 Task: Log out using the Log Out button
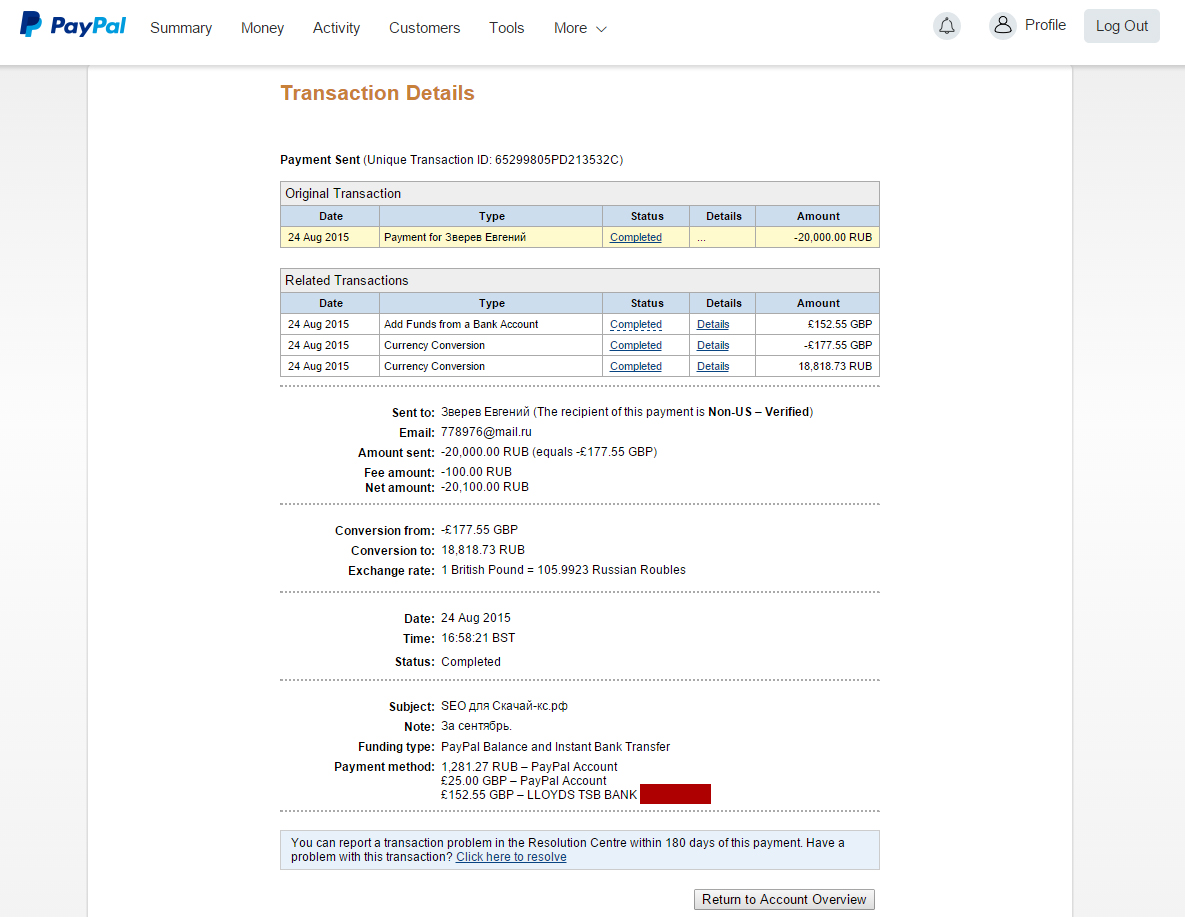pyautogui.click(x=1122, y=26)
